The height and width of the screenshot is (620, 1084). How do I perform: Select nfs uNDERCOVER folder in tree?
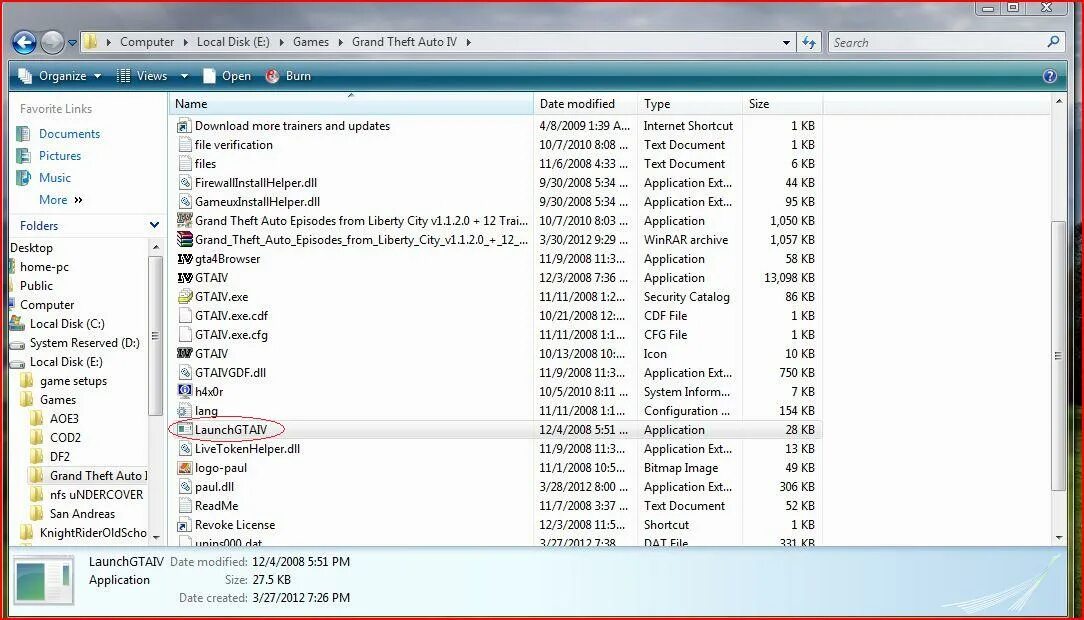coord(96,495)
